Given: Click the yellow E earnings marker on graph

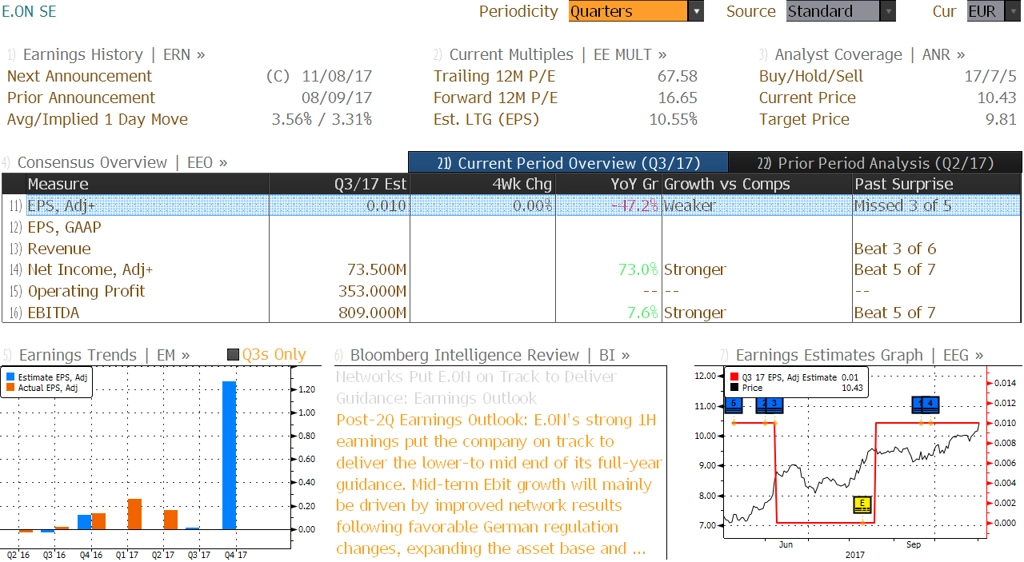Looking at the screenshot, I should (863, 505).
